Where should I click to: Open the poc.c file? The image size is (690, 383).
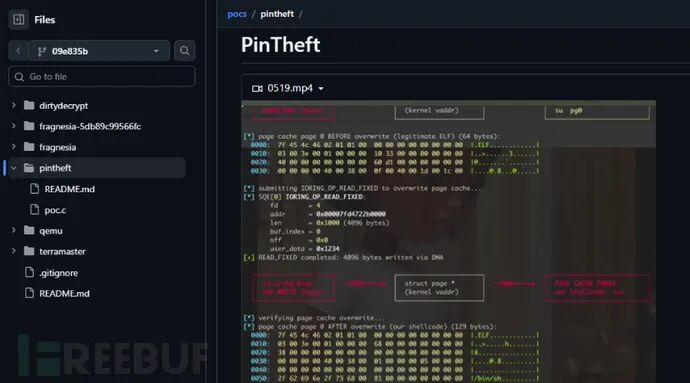tap(55, 210)
